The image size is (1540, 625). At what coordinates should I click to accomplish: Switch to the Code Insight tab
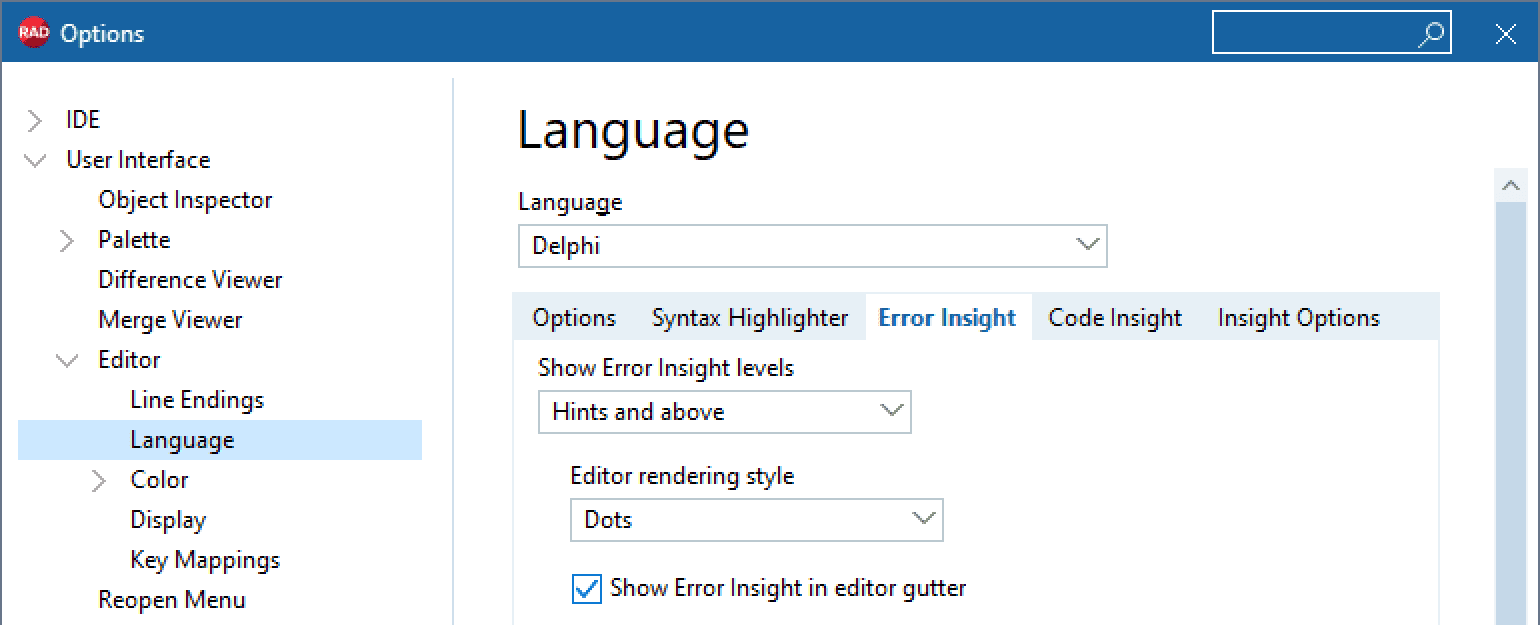coord(1115,318)
